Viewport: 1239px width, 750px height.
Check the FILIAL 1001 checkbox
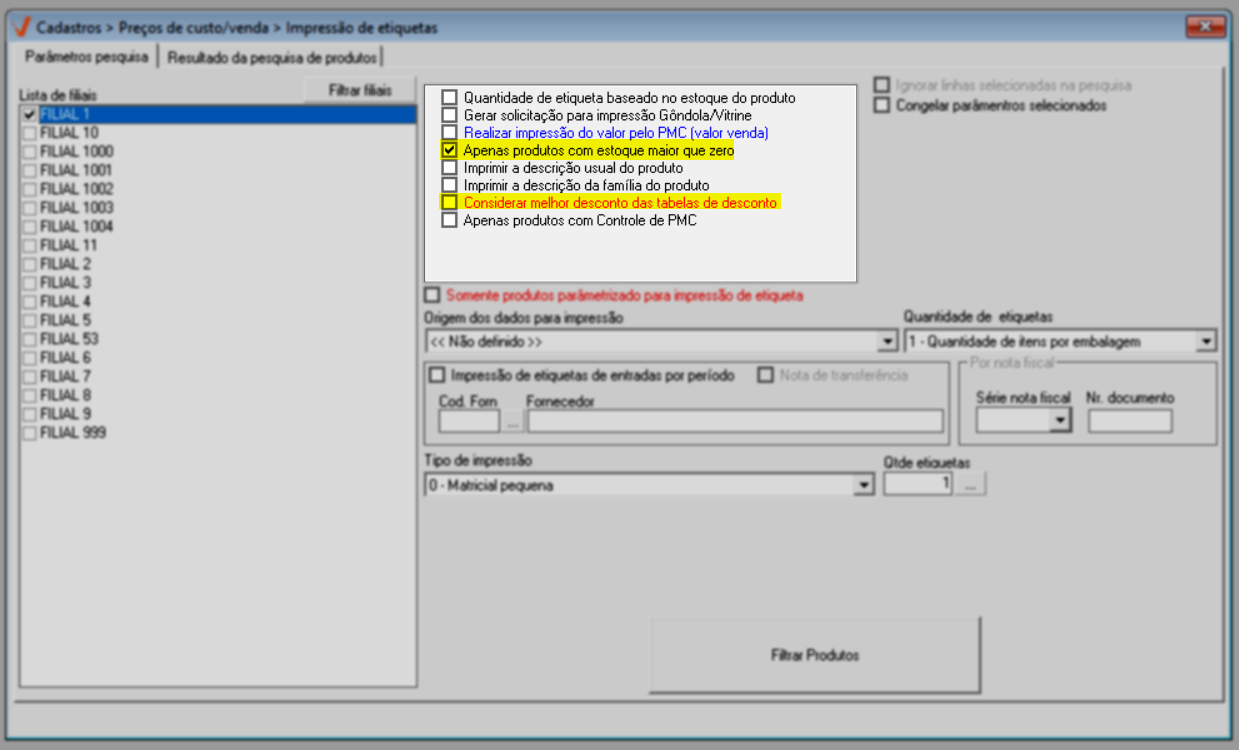29,171
